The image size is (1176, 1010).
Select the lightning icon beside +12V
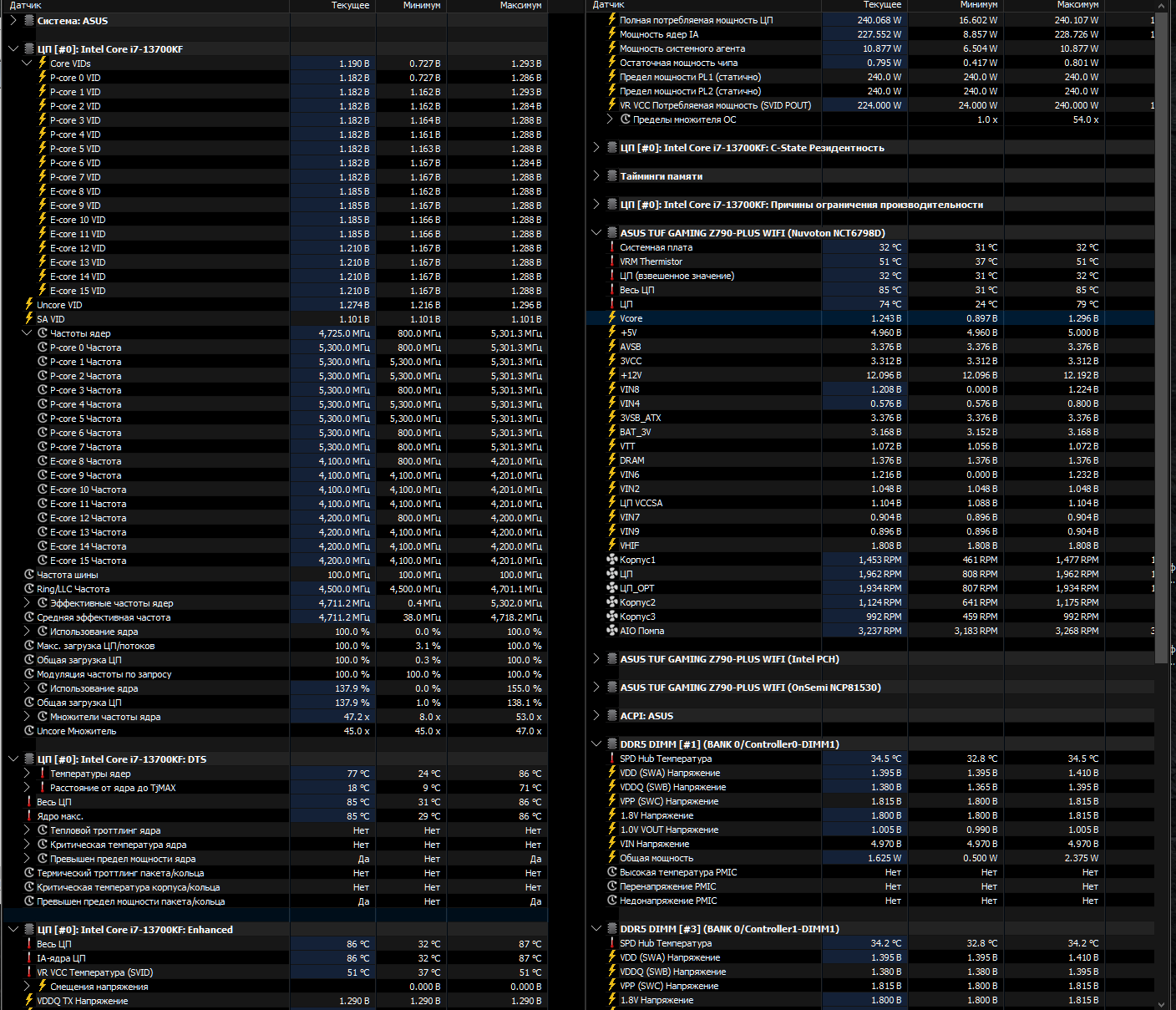[612, 374]
